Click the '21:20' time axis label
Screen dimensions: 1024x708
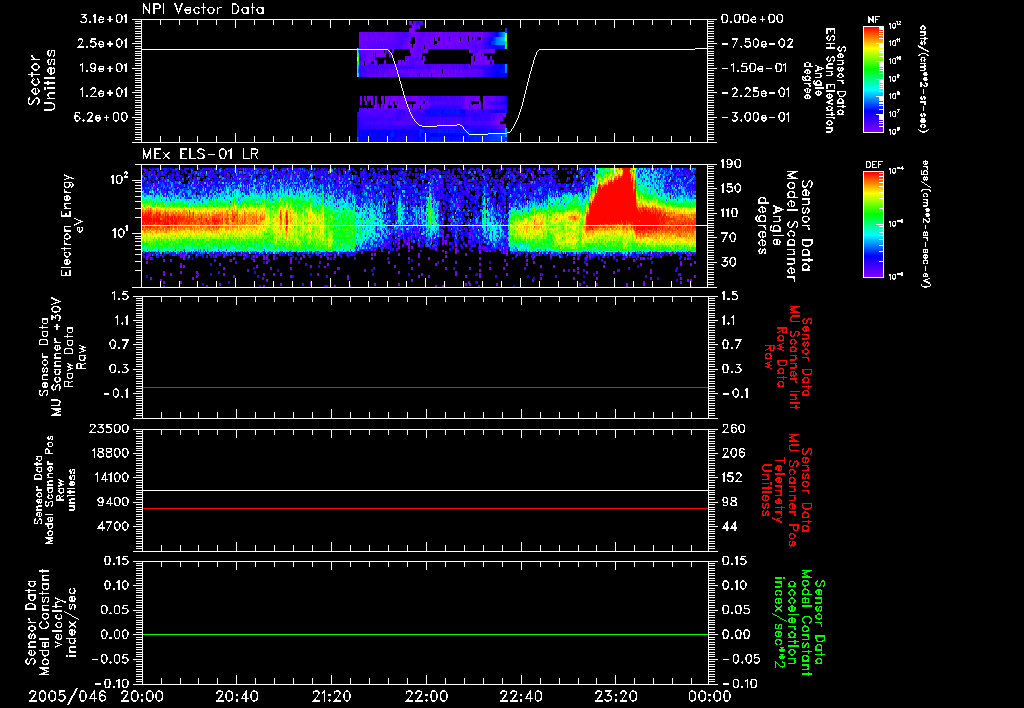331,696
